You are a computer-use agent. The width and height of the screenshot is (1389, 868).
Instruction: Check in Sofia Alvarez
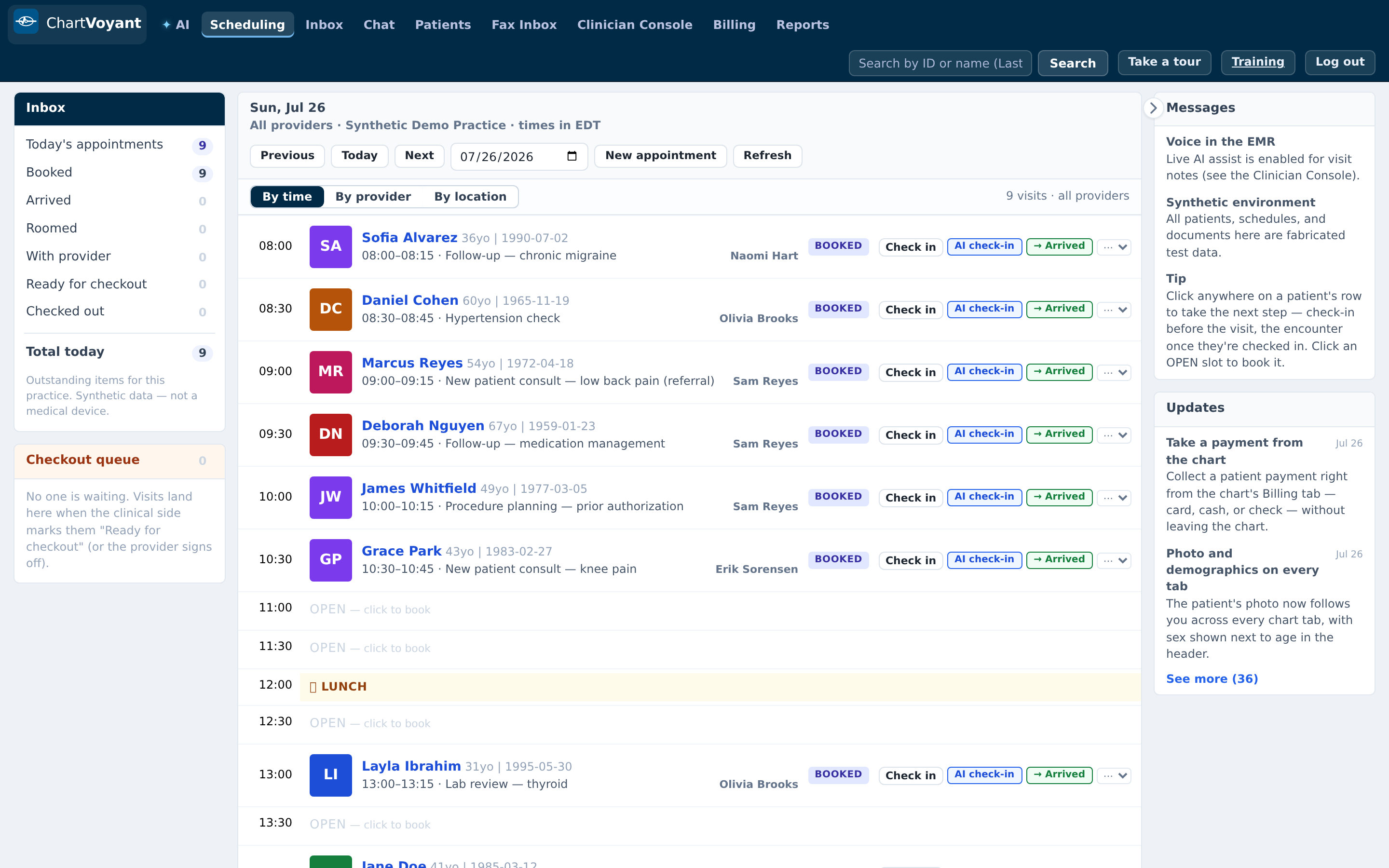(x=910, y=247)
